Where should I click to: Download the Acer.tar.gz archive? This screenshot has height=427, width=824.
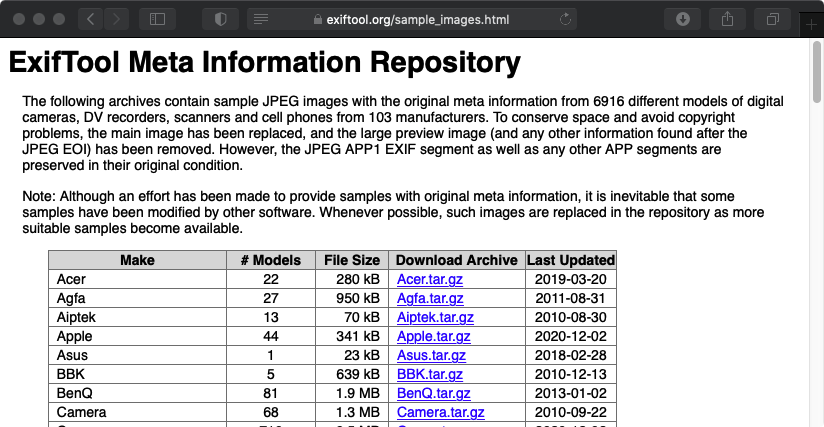(x=429, y=279)
